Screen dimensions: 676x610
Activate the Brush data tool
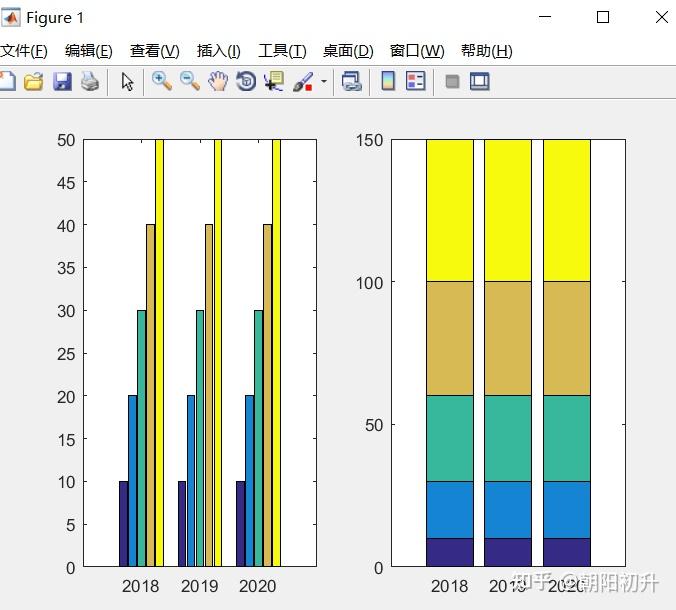[303, 81]
